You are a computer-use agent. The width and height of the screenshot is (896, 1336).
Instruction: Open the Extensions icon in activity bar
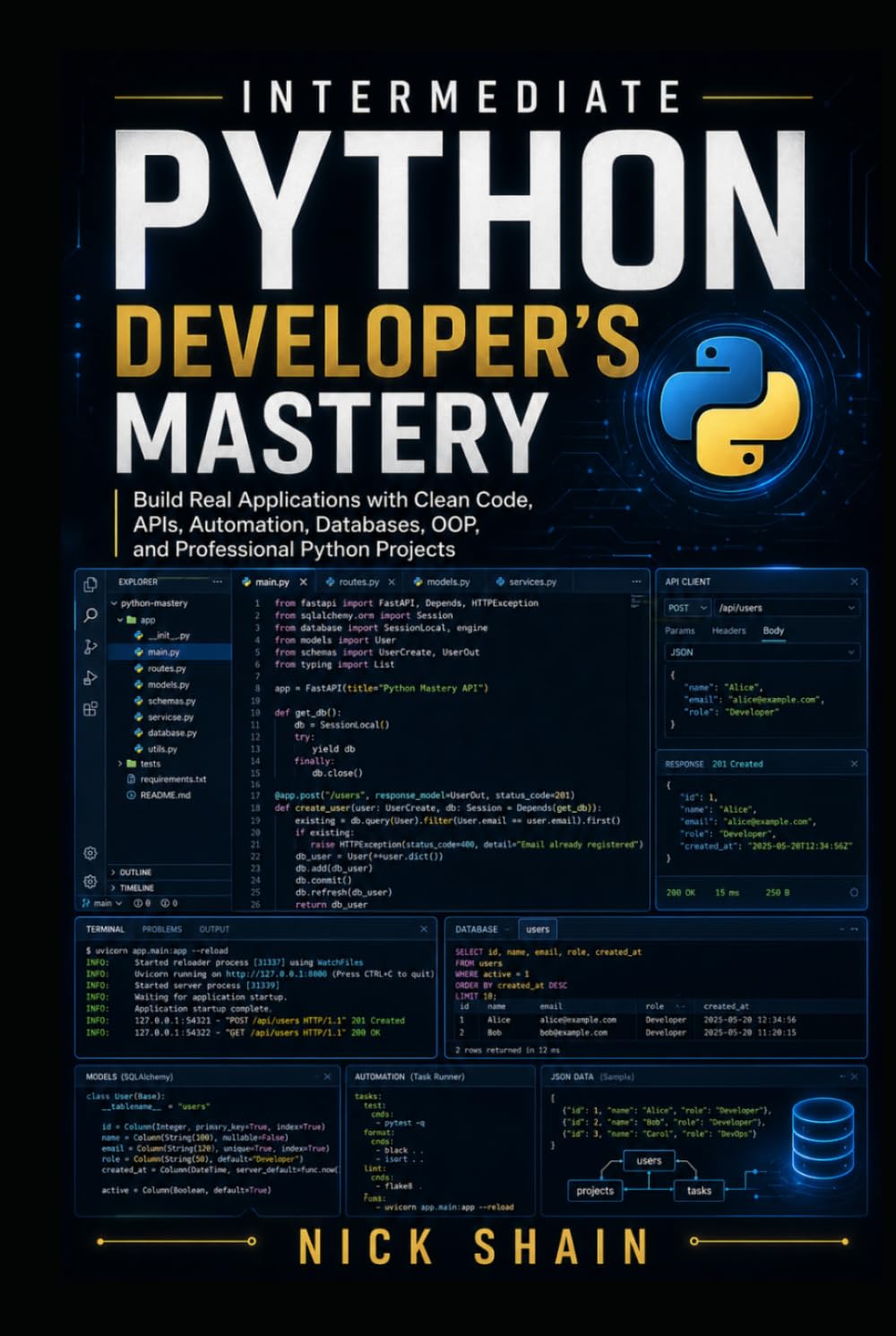[90, 709]
